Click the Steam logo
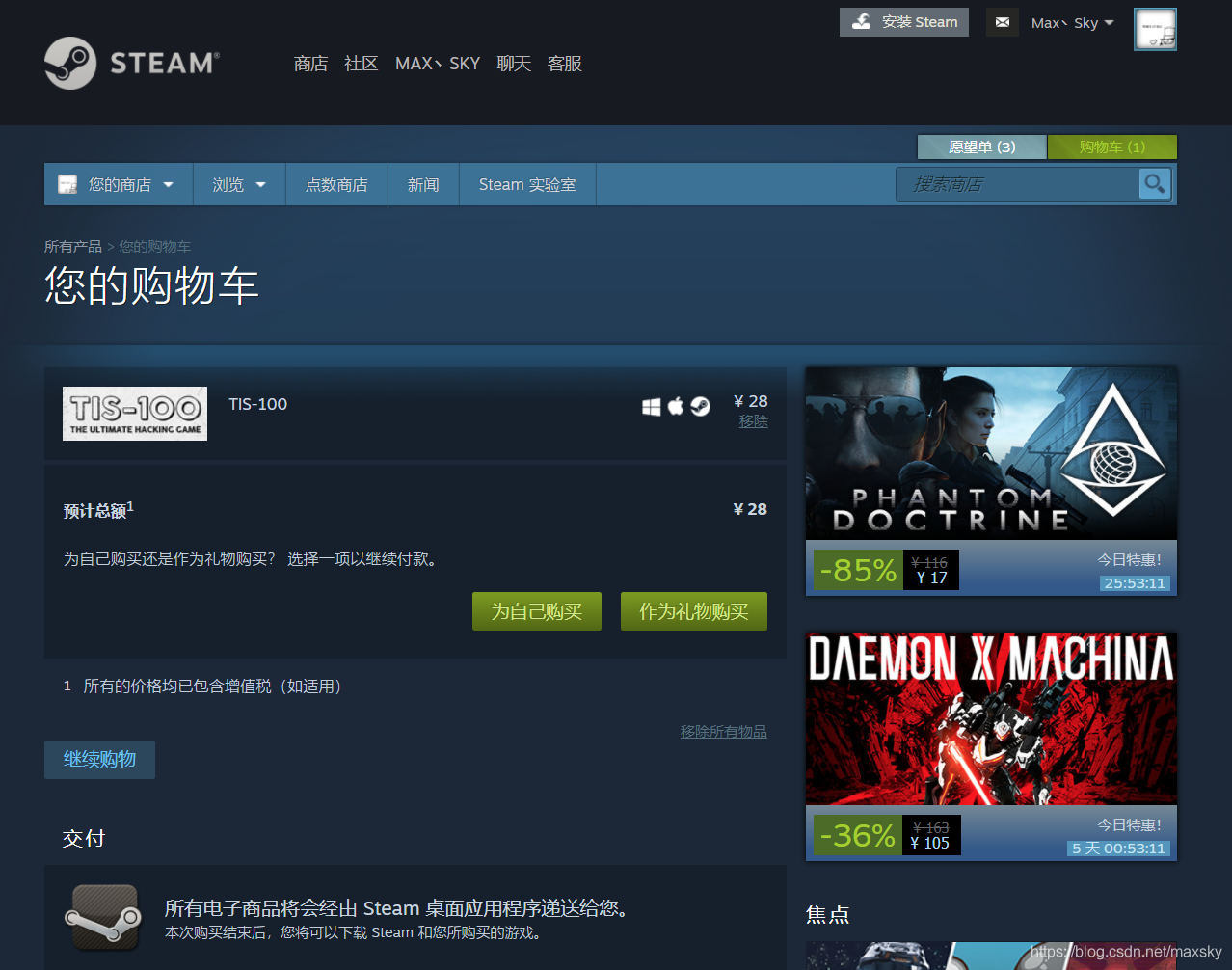Image resolution: width=1232 pixels, height=970 pixels. click(132, 63)
